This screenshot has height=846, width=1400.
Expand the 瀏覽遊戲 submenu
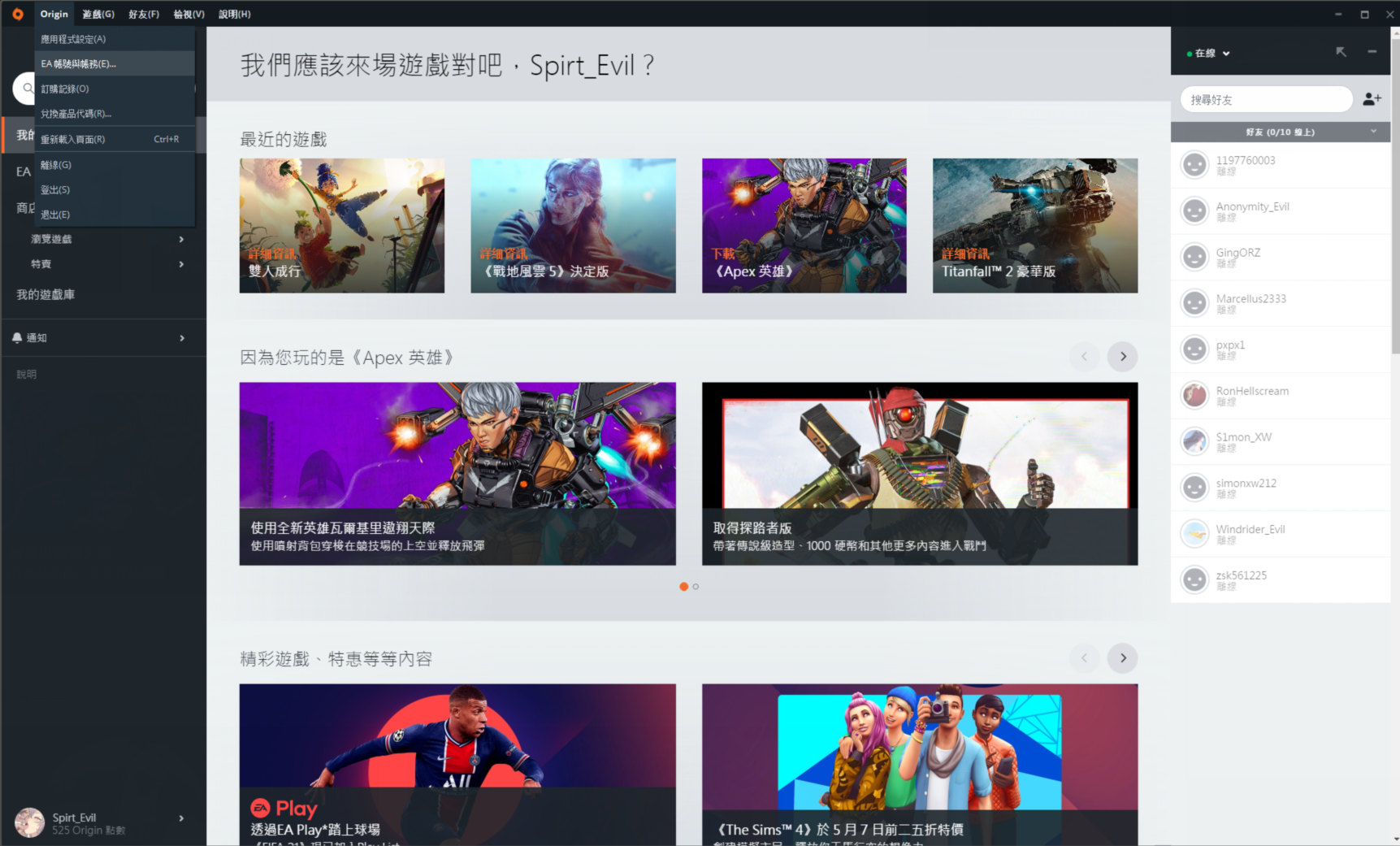(181, 239)
